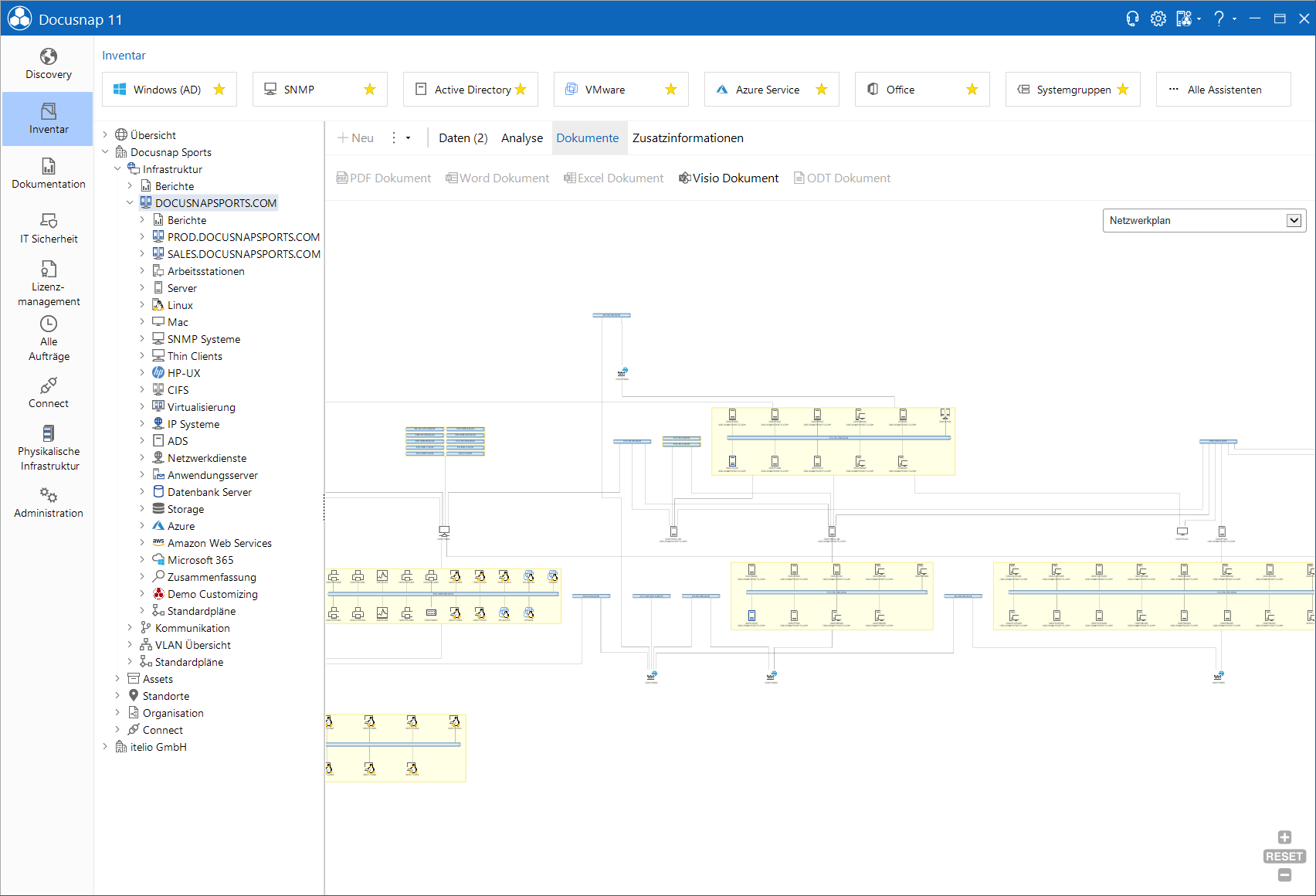Select Datenbank Server tree item
This screenshot has height=896, width=1316.
tap(209, 492)
